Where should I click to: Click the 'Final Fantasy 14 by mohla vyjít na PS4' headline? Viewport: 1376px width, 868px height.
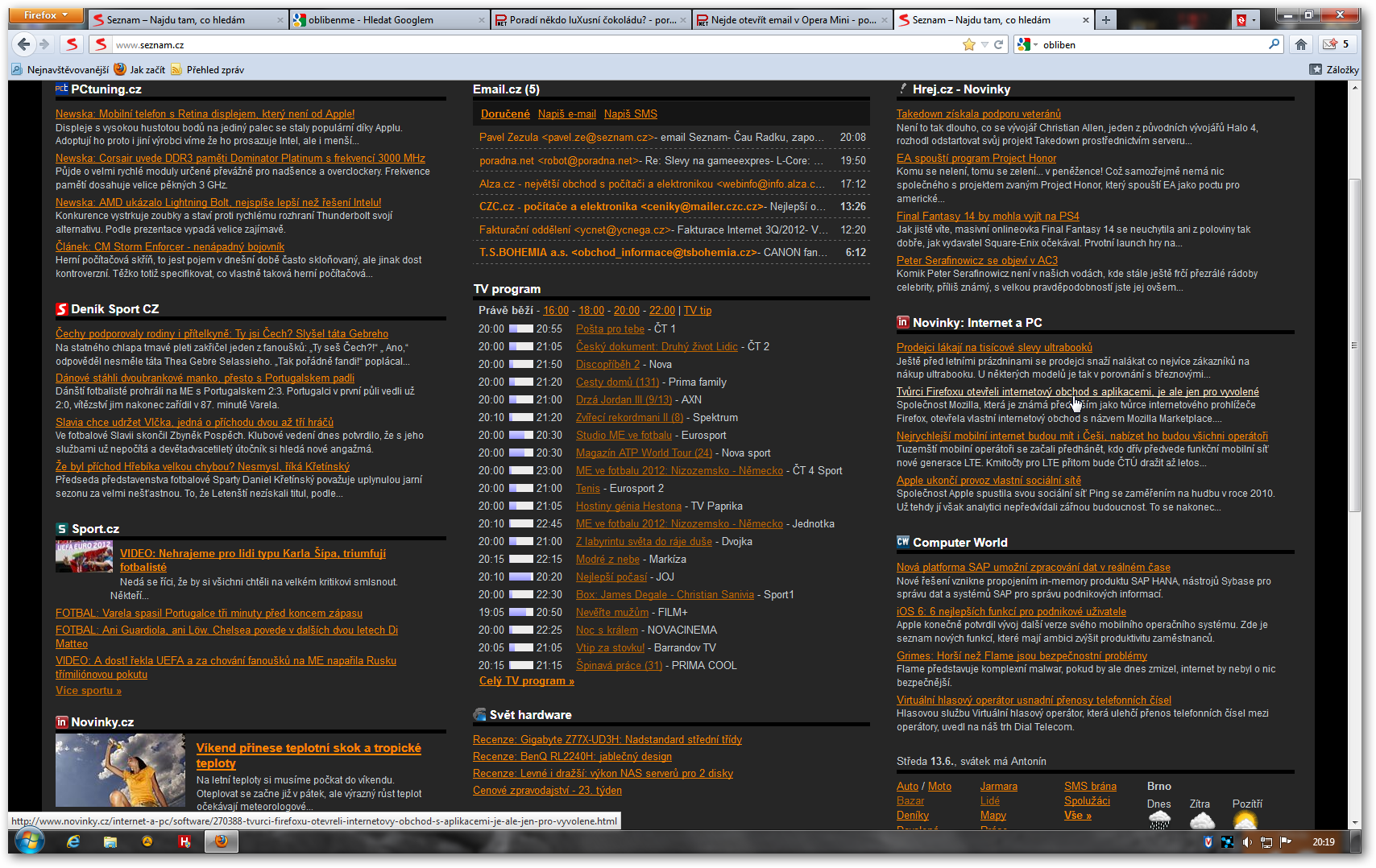click(x=988, y=217)
